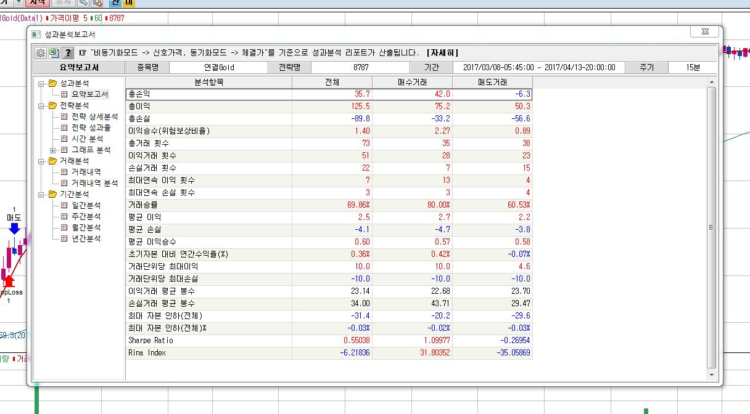Click the 성과분석보고서 window title icon
Viewport: 750px width, 414px height.
36,34
